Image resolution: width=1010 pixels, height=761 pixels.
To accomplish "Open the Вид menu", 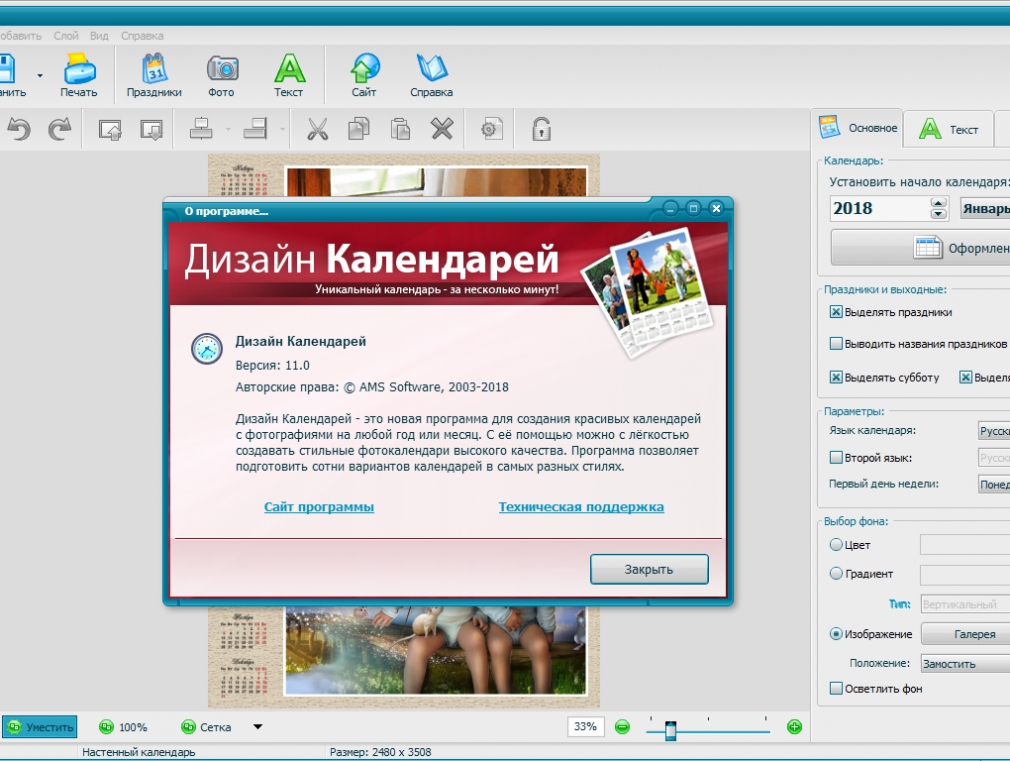I will 99,36.
